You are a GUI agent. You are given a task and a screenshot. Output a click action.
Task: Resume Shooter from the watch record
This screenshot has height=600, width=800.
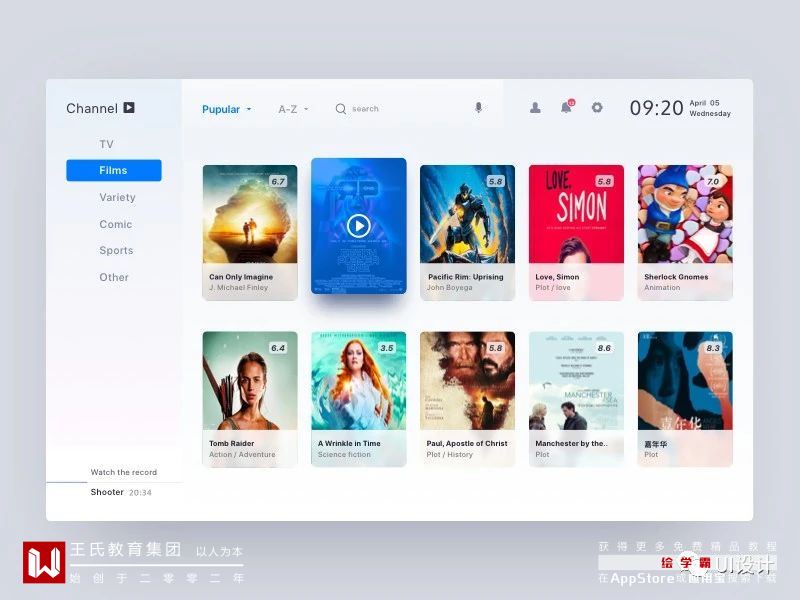point(107,492)
